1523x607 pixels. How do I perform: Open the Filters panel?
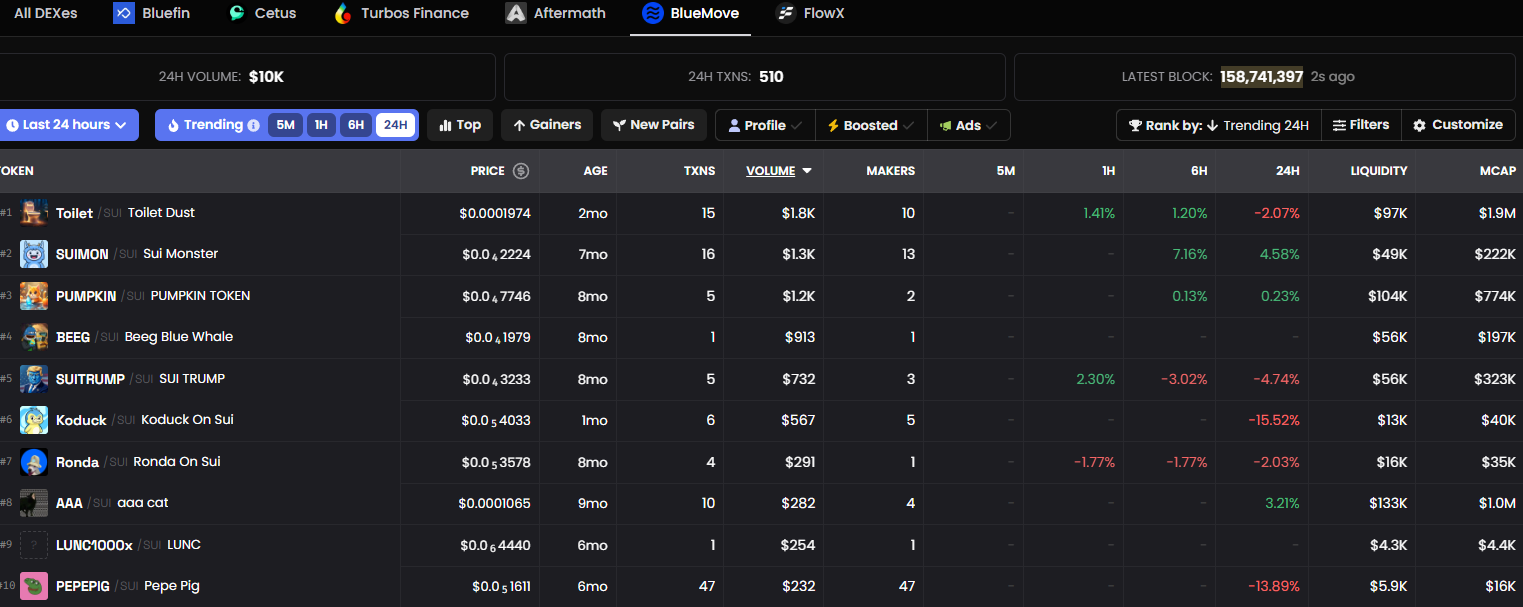click(1361, 125)
